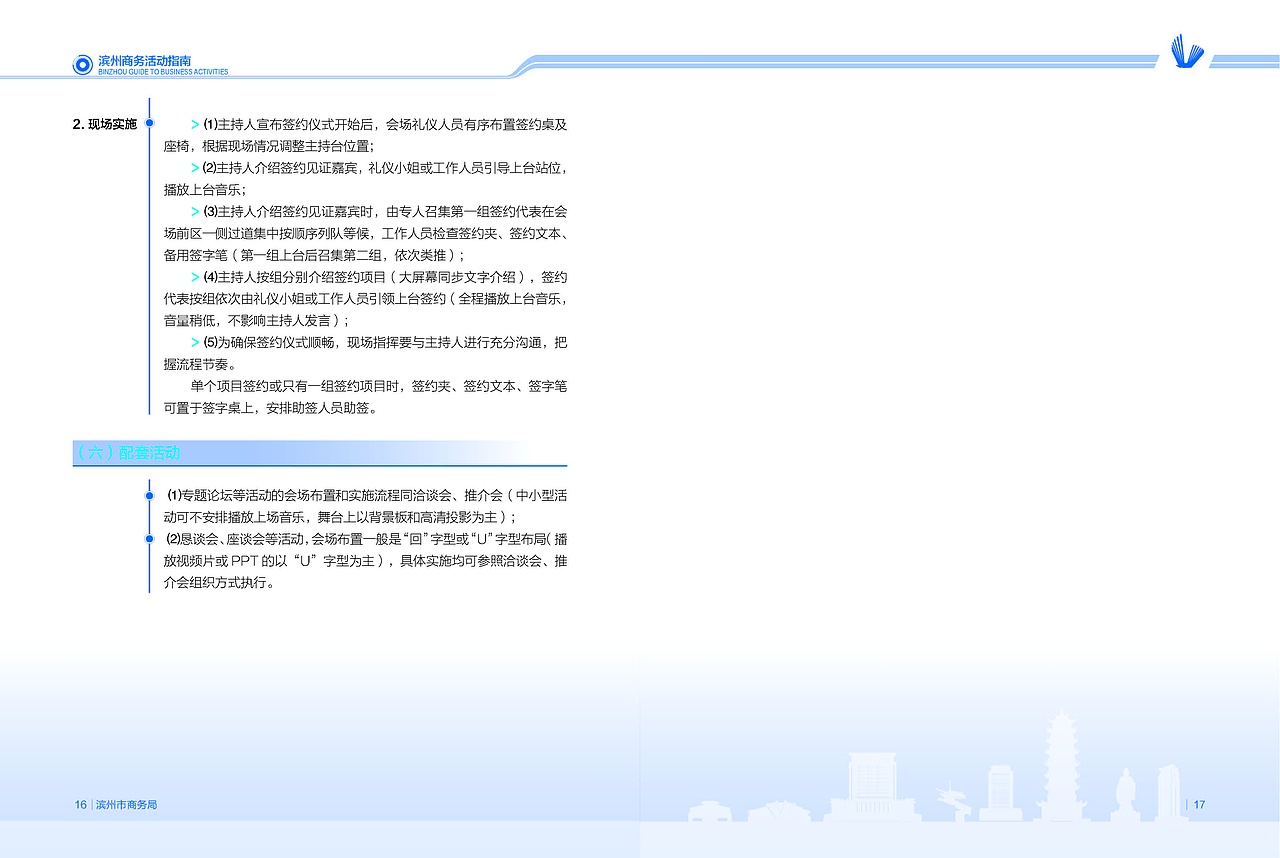This screenshot has height=858, width=1280.
Task: Click the white emblem icon at top right
Action: [1185, 50]
